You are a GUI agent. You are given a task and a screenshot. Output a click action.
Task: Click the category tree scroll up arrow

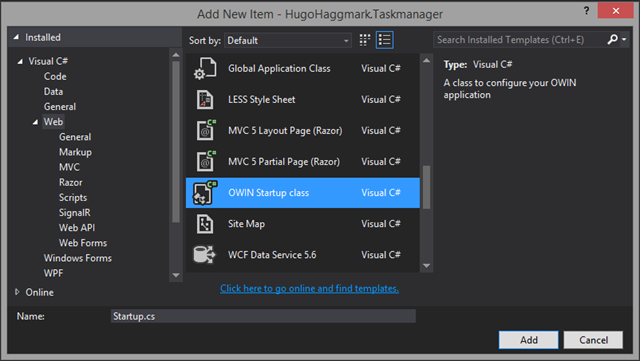(176, 55)
